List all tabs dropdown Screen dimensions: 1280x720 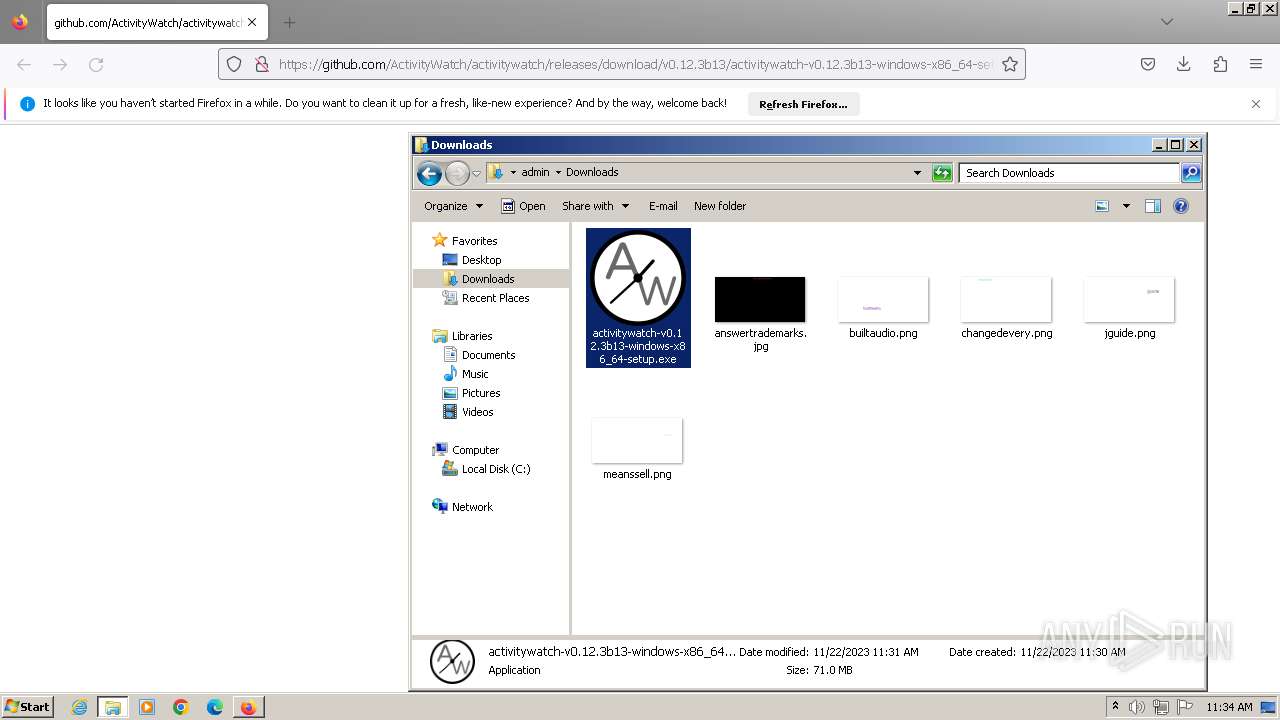click(x=1167, y=22)
